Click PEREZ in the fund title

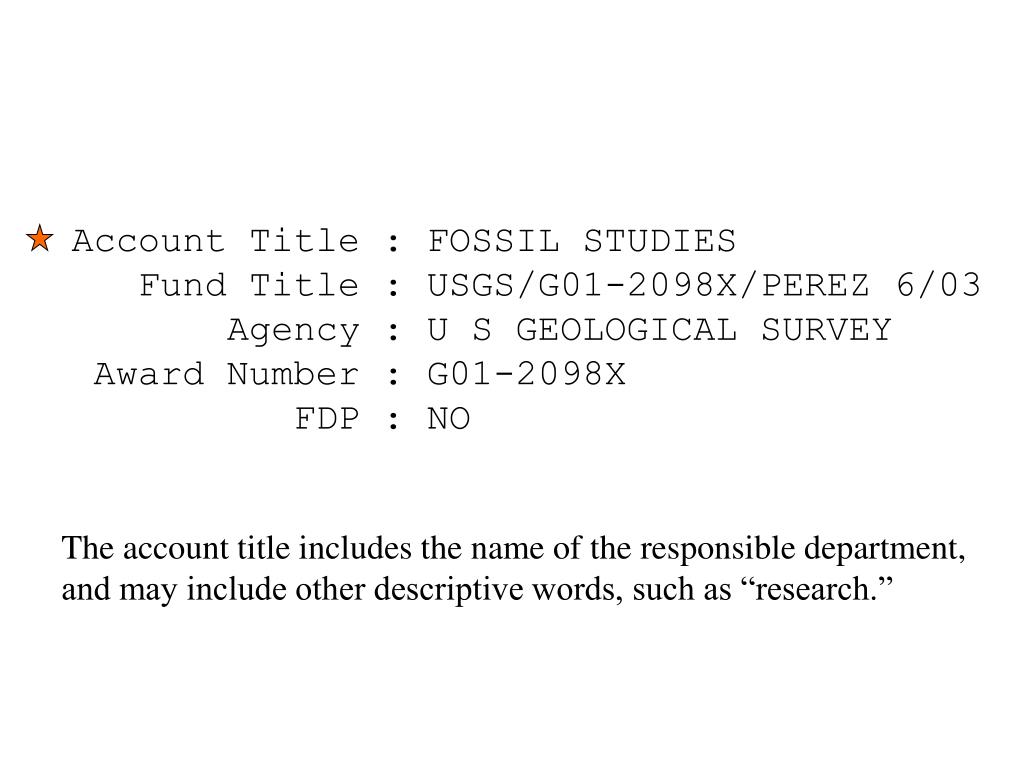point(816,286)
